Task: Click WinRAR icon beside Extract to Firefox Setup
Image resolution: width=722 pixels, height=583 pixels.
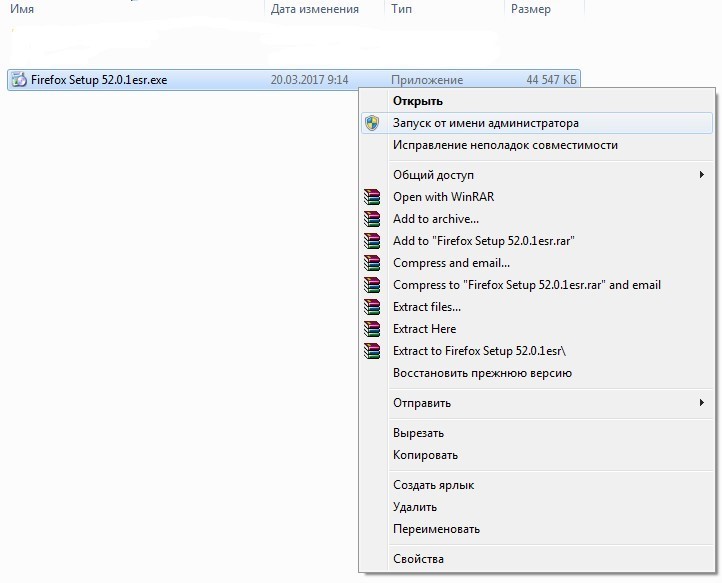Action: pos(372,351)
